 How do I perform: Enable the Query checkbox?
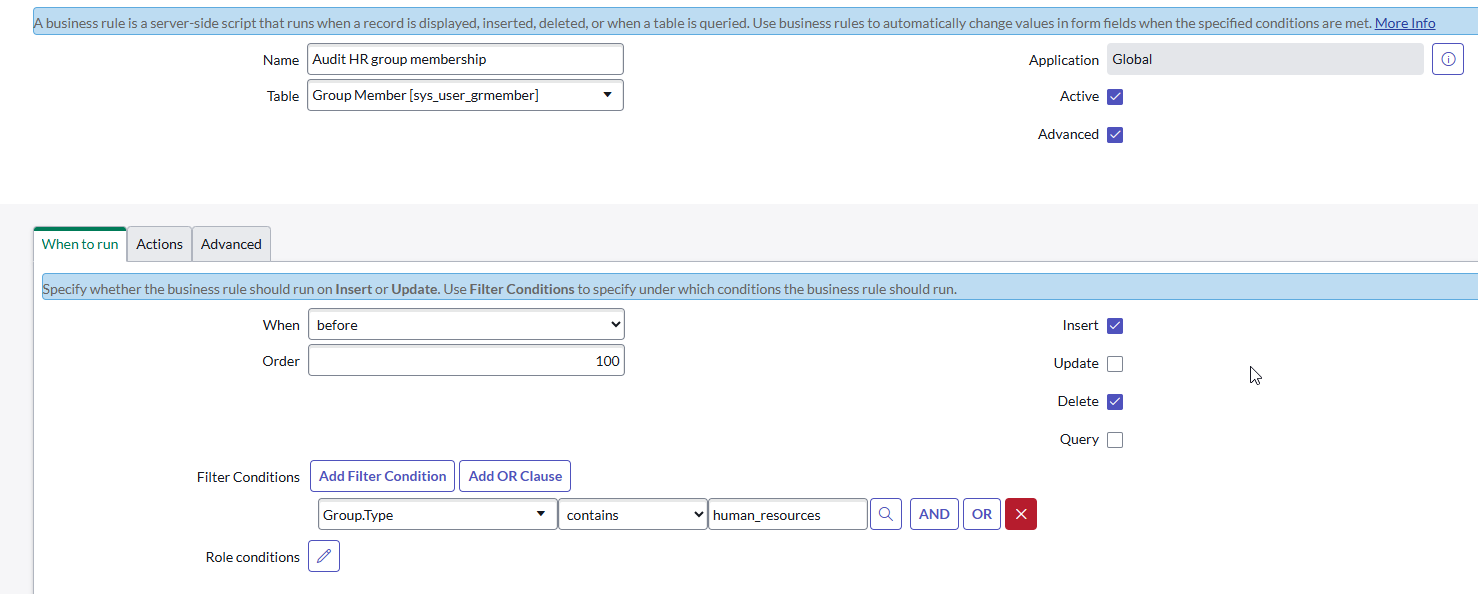[x=1115, y=439]
